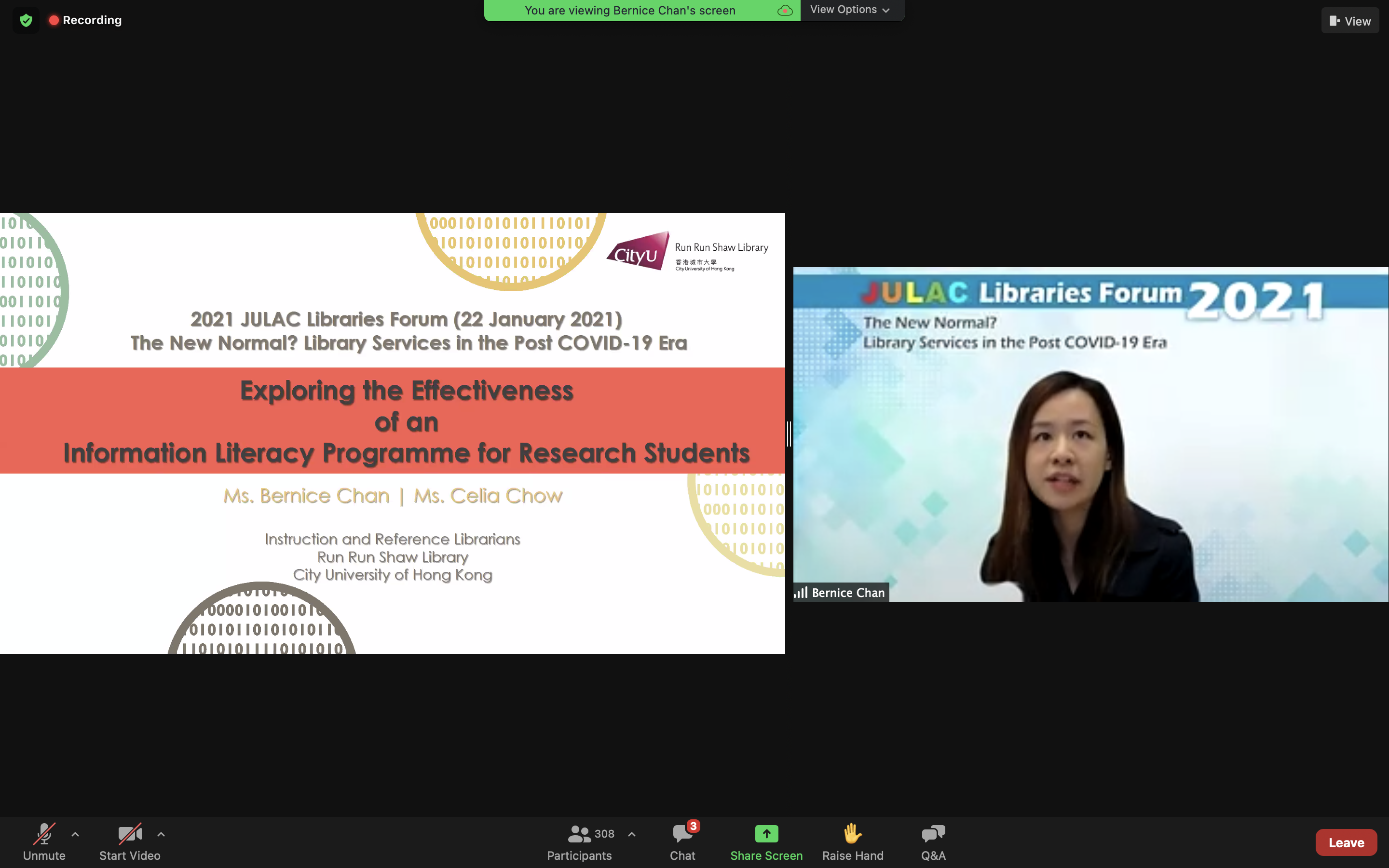Open the Participants list
Screen dimensions: 1389x868
pyautogui.click(x=579, y=841)
